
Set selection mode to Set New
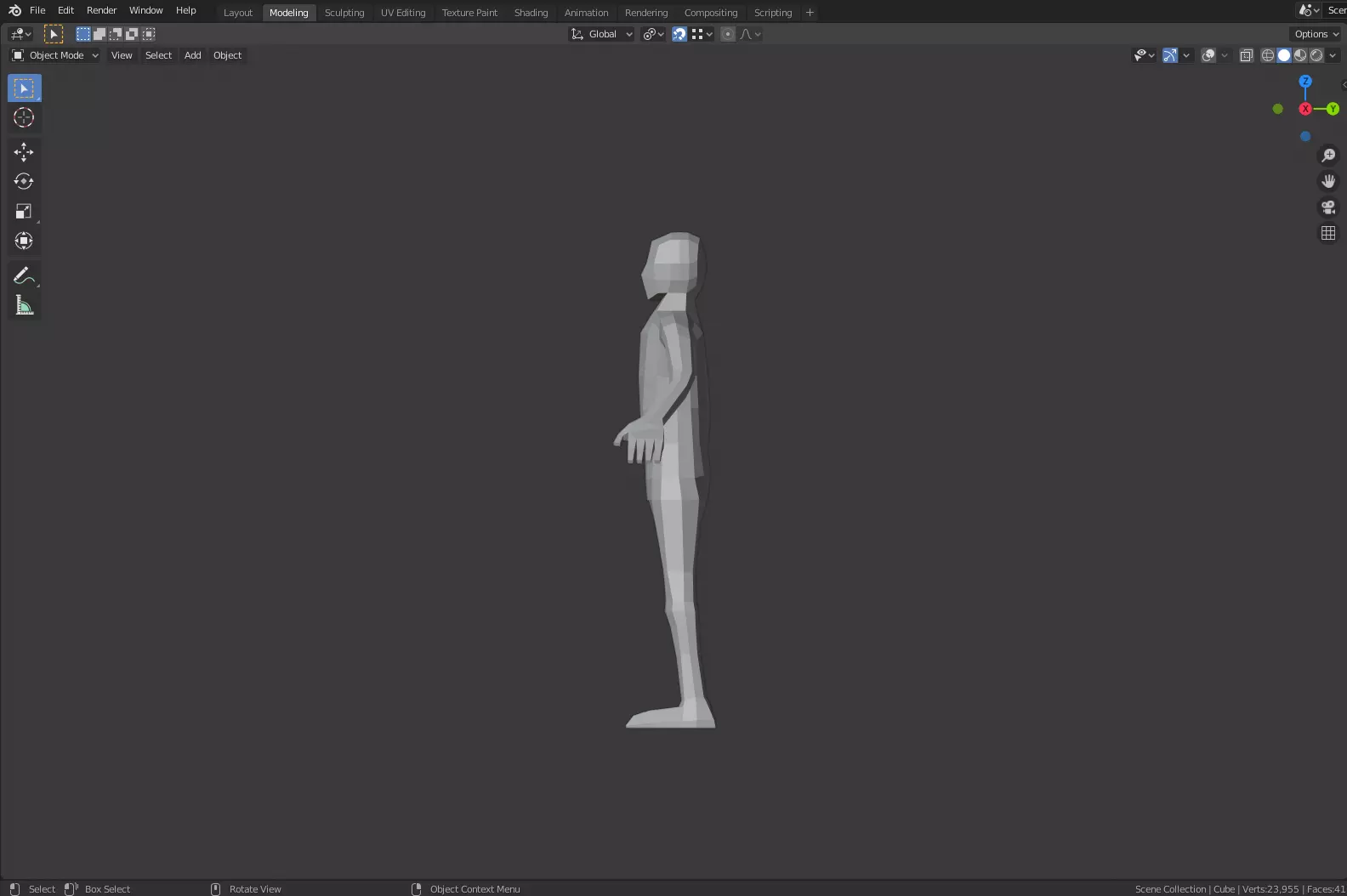[x=82, y=34]
